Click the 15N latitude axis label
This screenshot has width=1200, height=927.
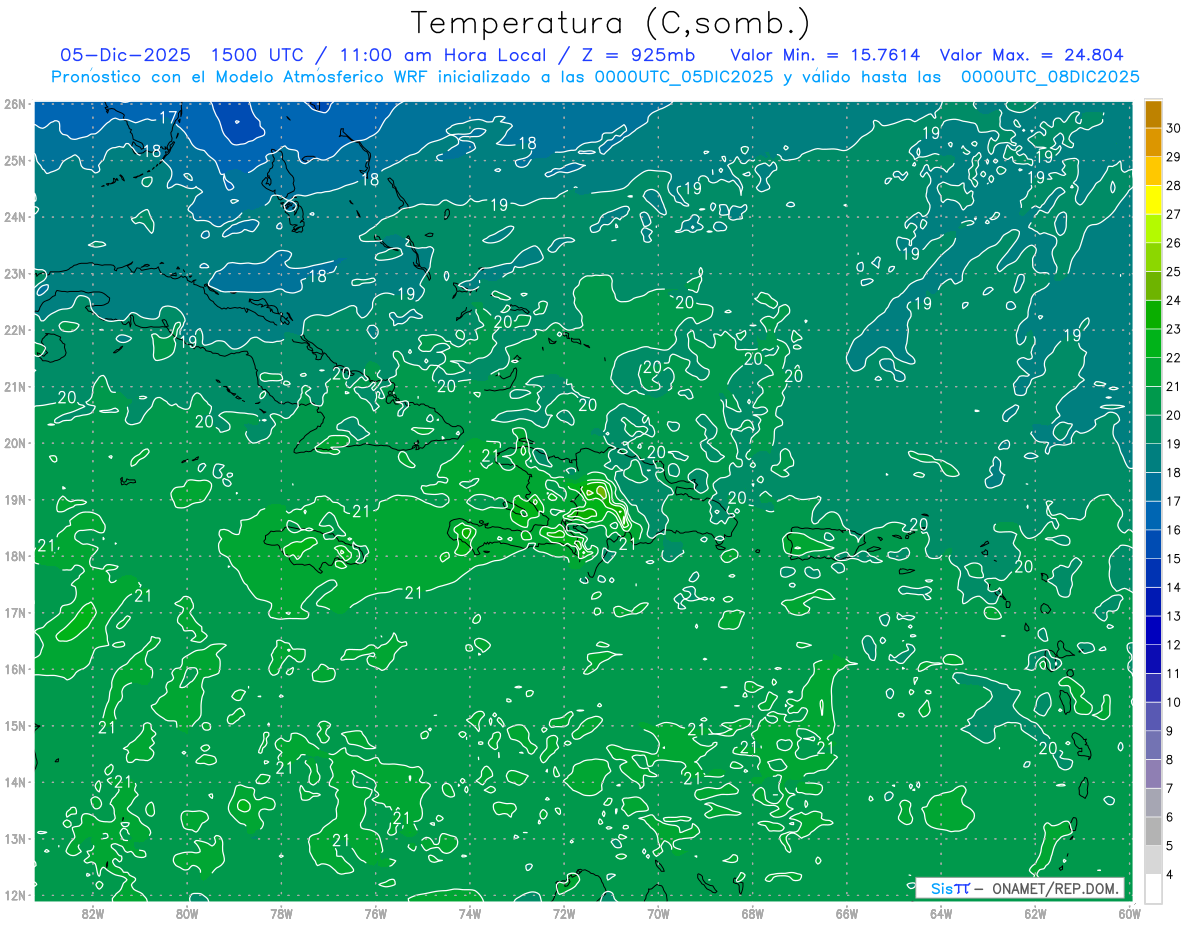[x=14, y=726]
